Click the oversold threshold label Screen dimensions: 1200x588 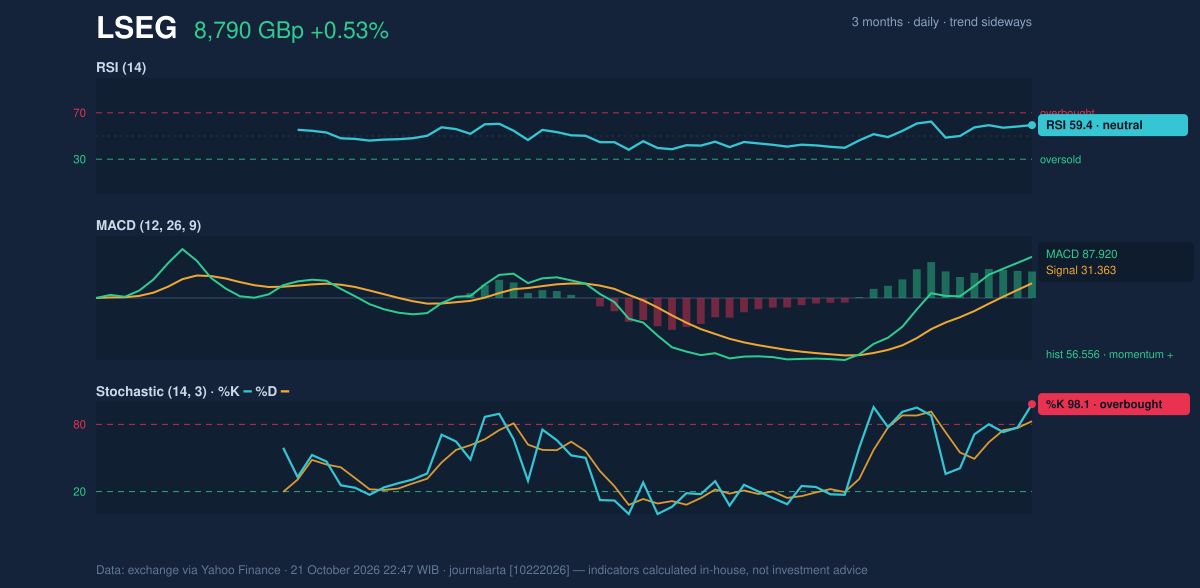pos(1060,159)
